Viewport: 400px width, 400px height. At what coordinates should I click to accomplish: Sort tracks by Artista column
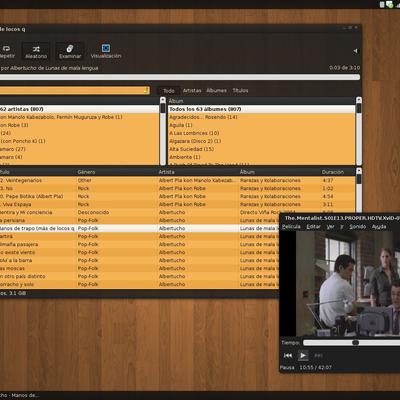pos(198,172)
